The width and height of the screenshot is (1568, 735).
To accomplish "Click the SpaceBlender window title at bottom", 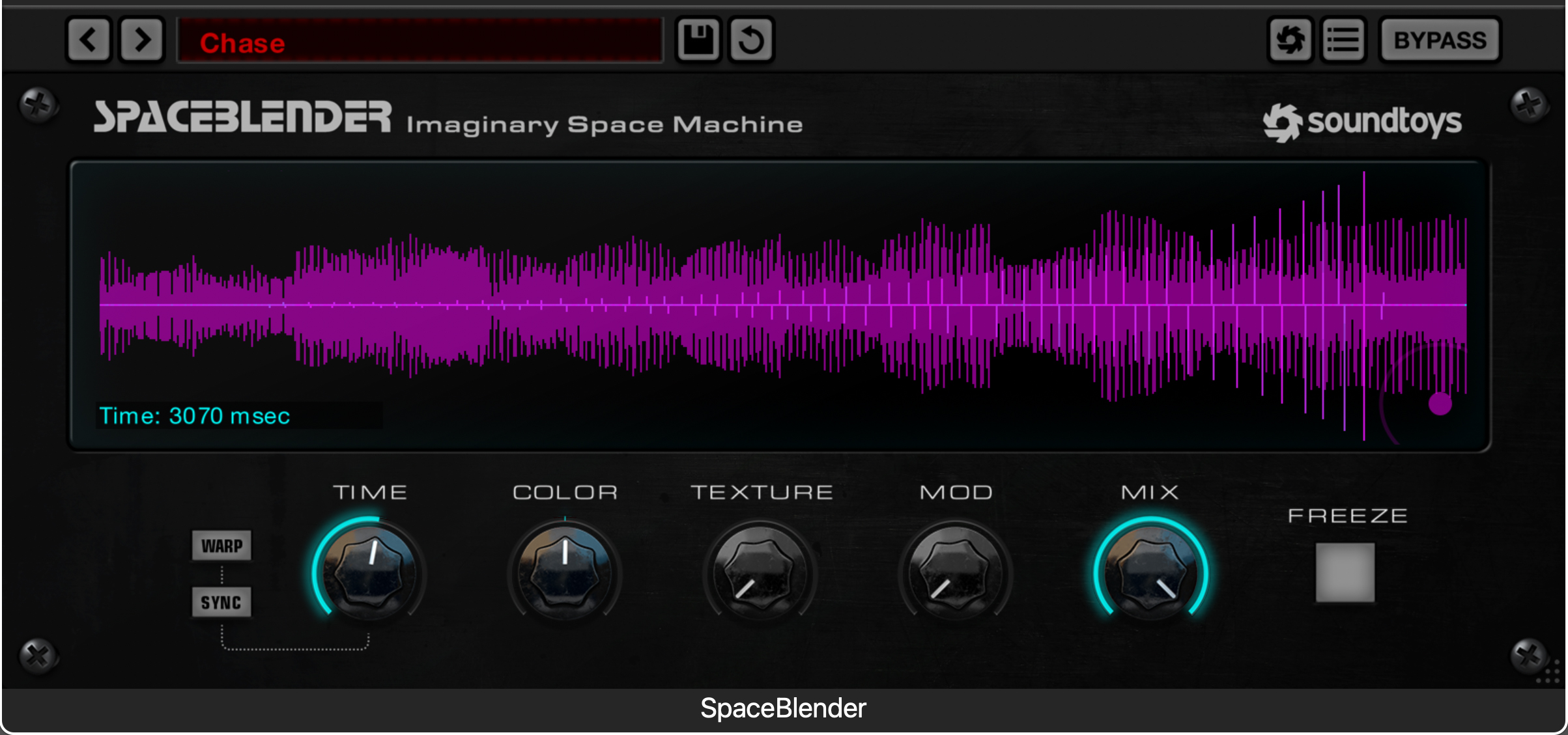I will click(783, 708).
